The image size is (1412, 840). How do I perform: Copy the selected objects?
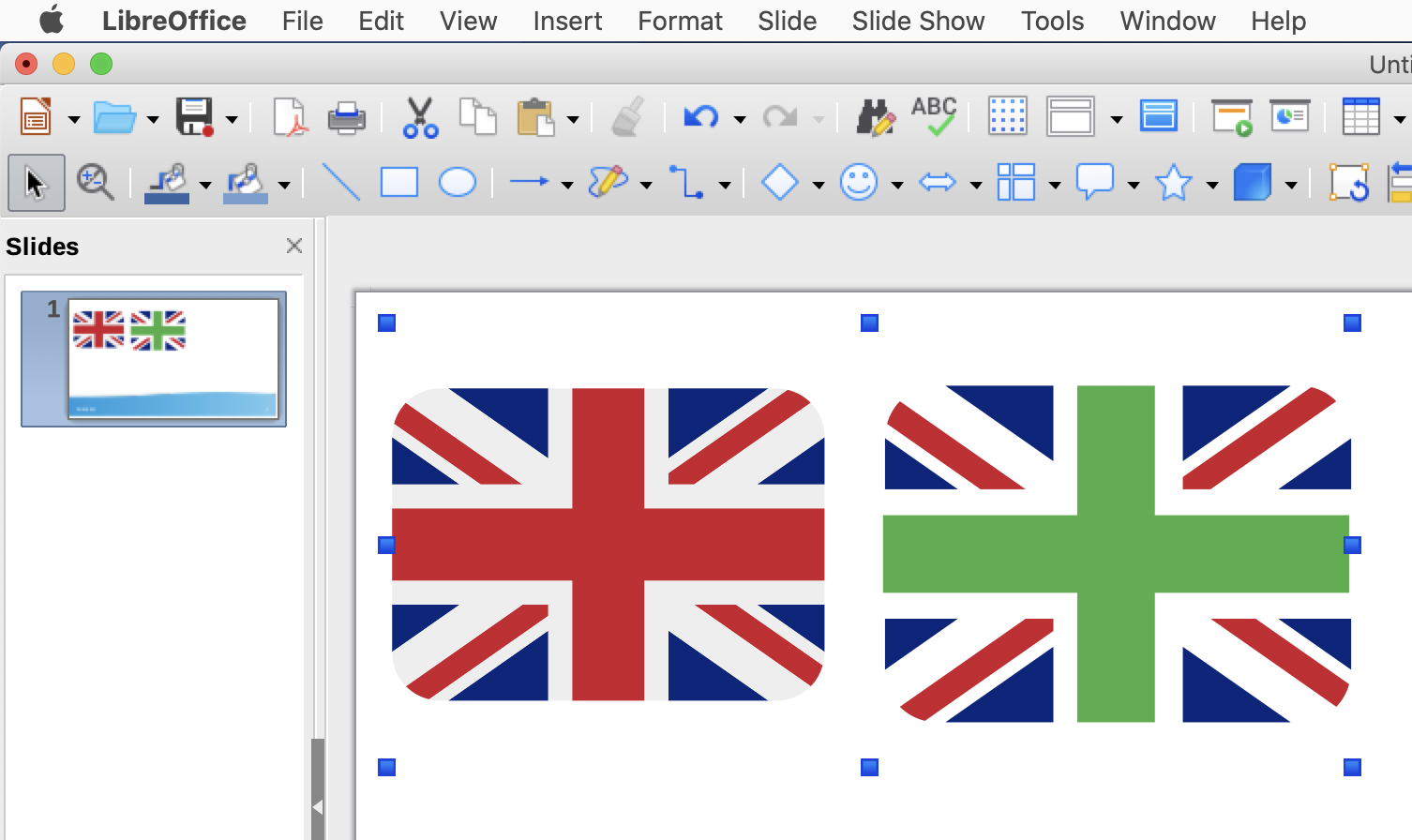click(x=477, y=118)
